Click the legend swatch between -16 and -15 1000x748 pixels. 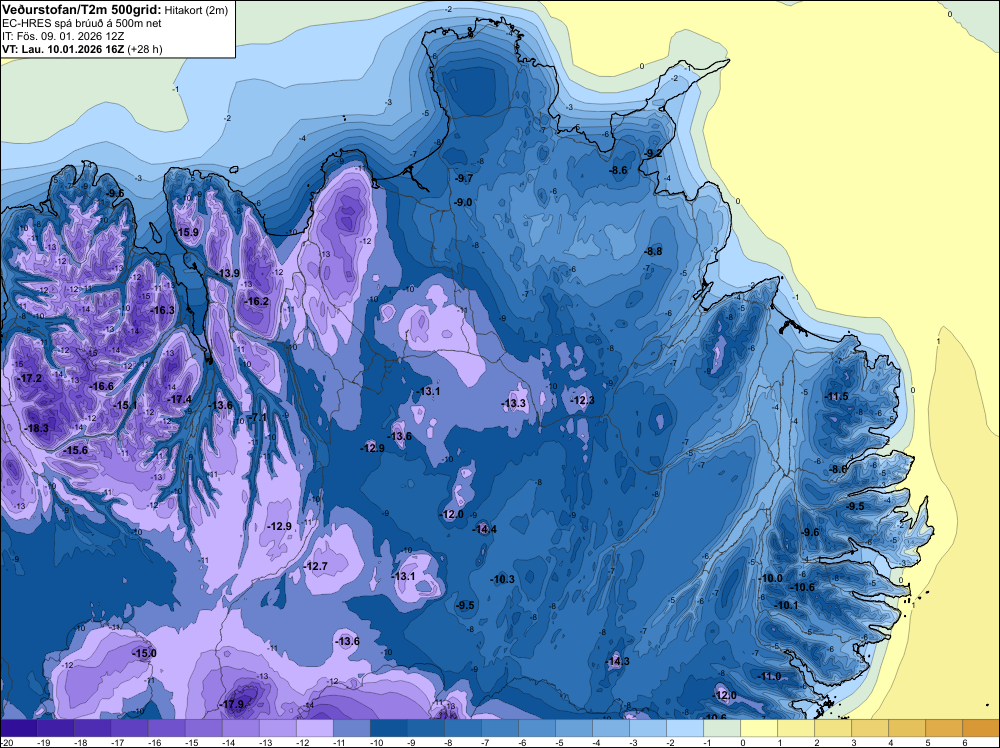tap(166, 728)
